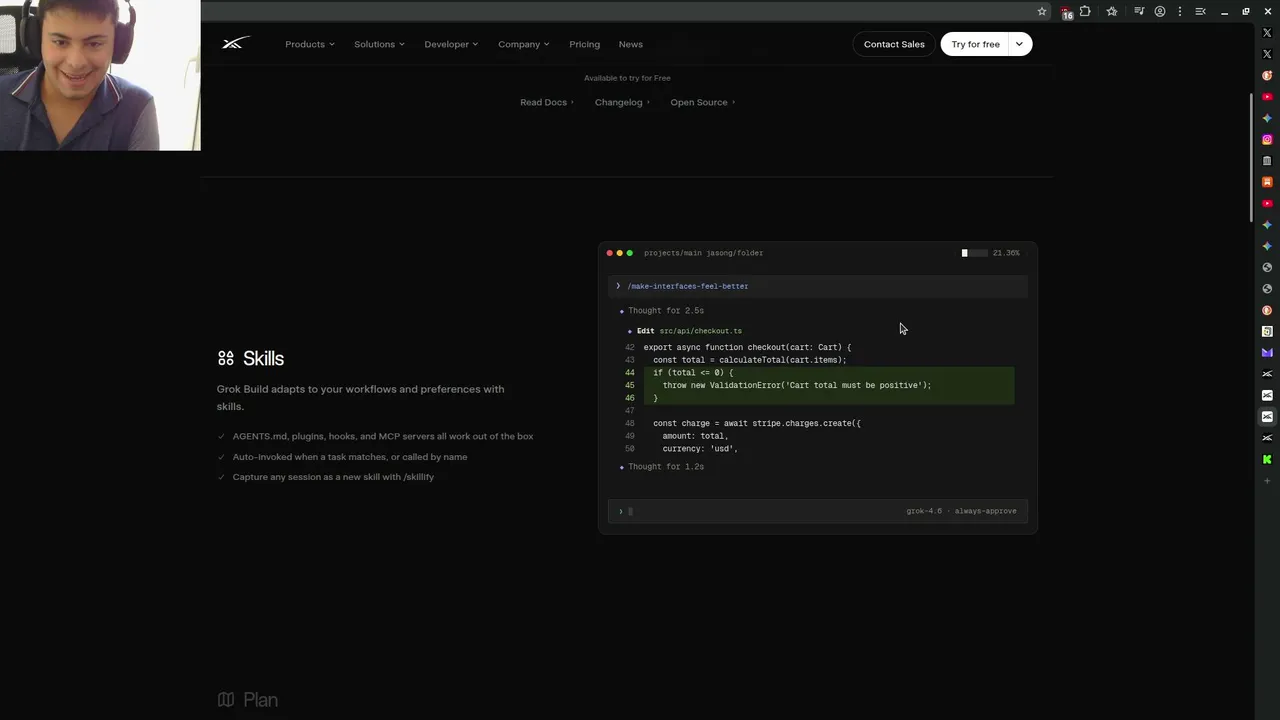Switch to the green K tab
Screen dimensions: 1280x720
pyautogui.click(x=1267, y=460)
